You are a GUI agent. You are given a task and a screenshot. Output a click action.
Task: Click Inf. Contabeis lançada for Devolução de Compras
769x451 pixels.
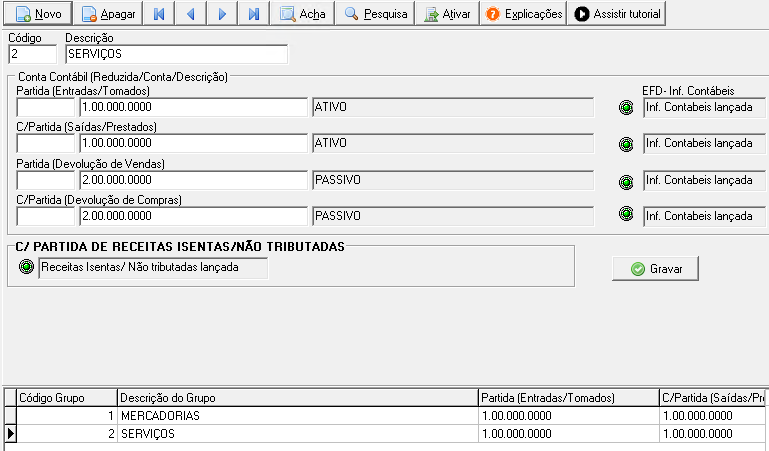click(705, 216)
